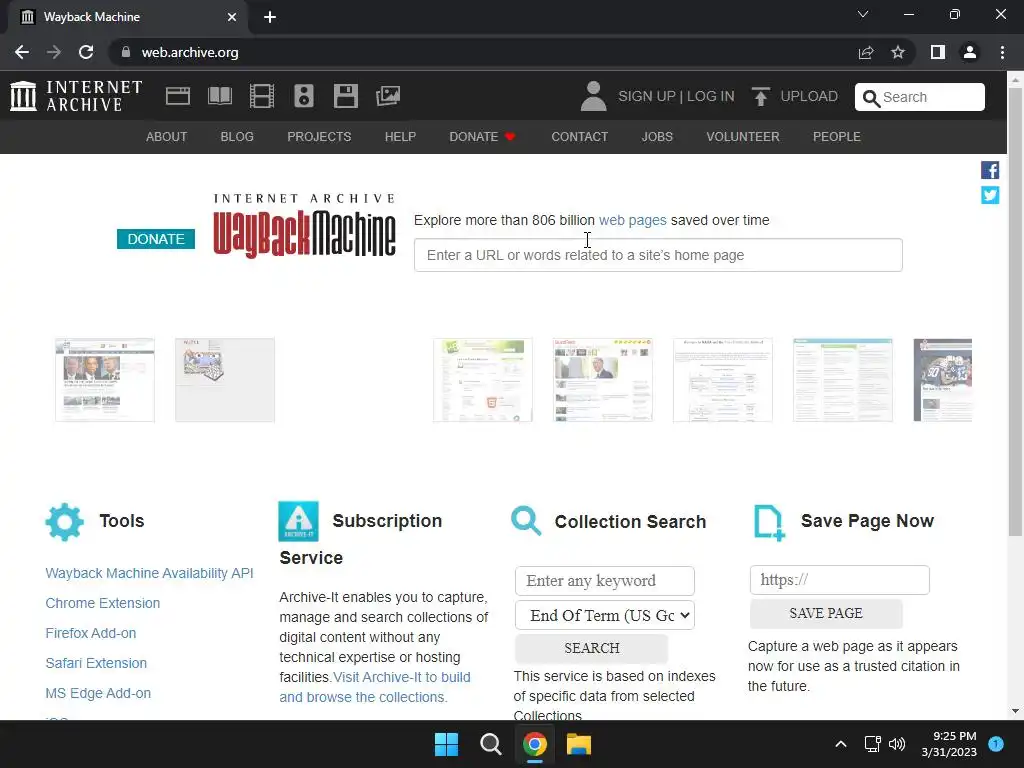Viewport: 1024px width, 768px height.
Task: Open the PROJECTS menu item
Action: [x=319, y=136]
